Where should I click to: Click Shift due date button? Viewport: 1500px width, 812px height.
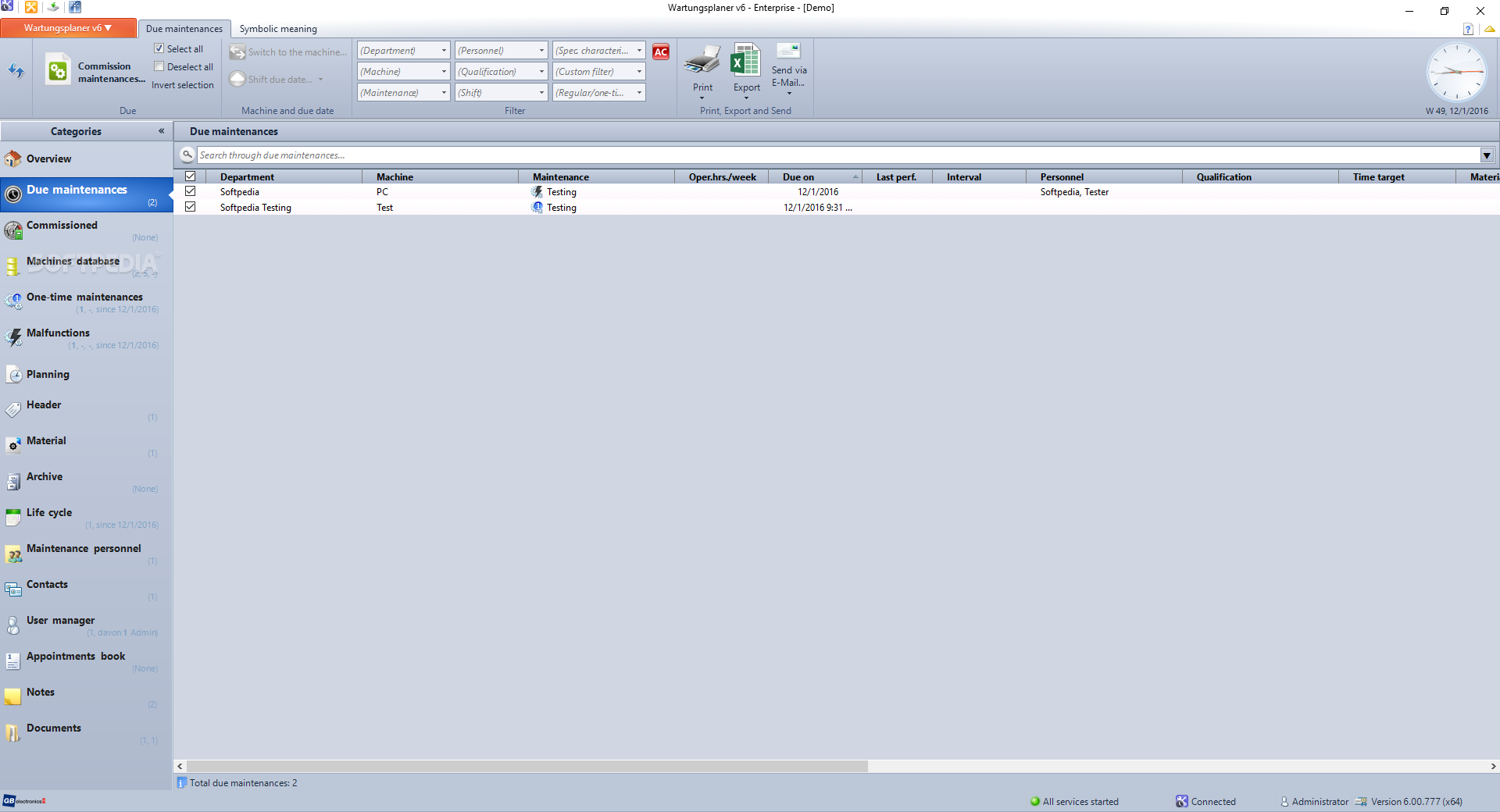(277, 80)
